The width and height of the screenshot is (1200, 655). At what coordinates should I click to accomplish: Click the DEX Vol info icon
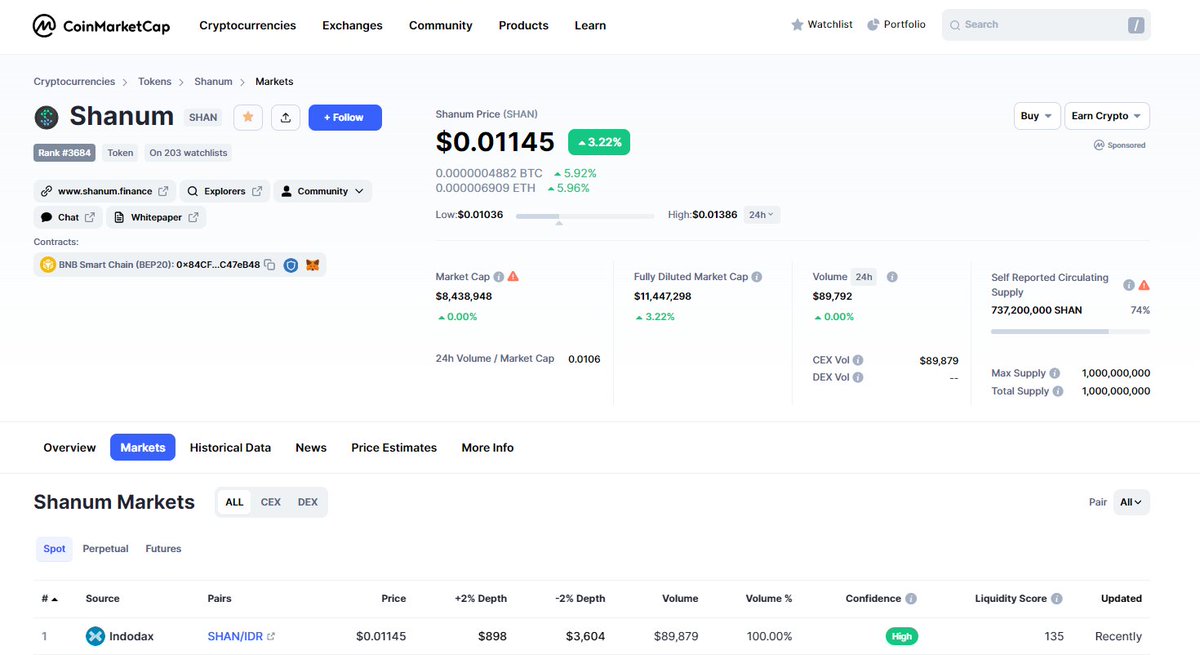point(858,377)
